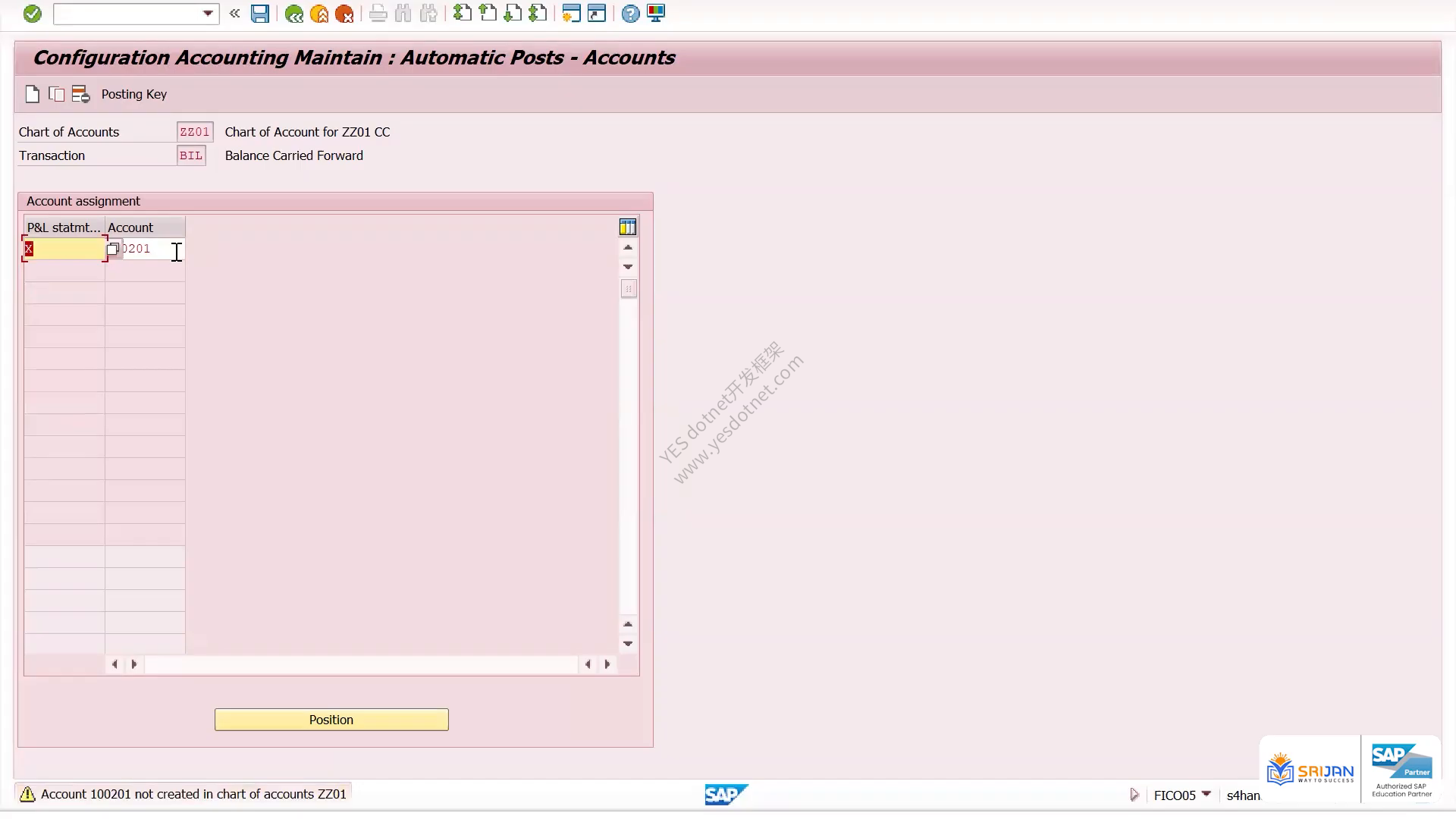Click the Position button
The image size is (1456, 819).
click(331, 720)
